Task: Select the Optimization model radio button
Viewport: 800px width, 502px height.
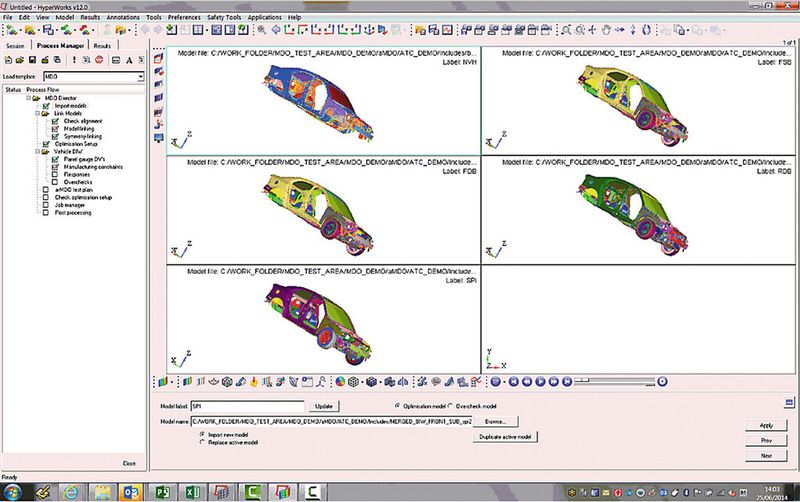Action: [397, 406]
